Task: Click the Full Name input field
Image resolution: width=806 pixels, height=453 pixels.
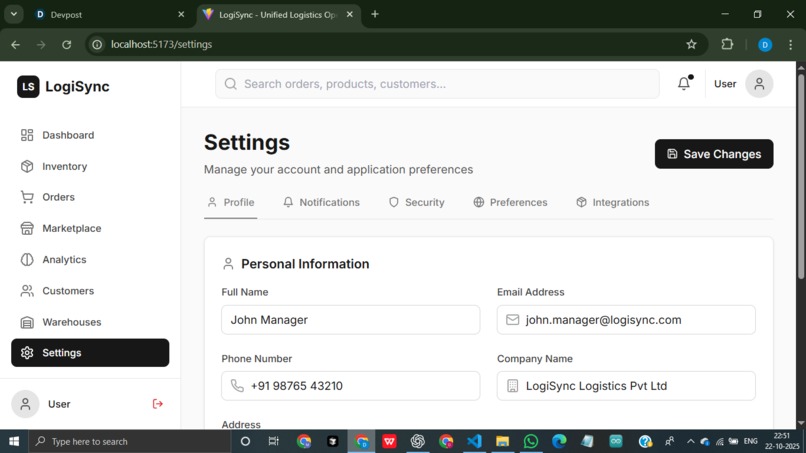Action: (351, 320)
